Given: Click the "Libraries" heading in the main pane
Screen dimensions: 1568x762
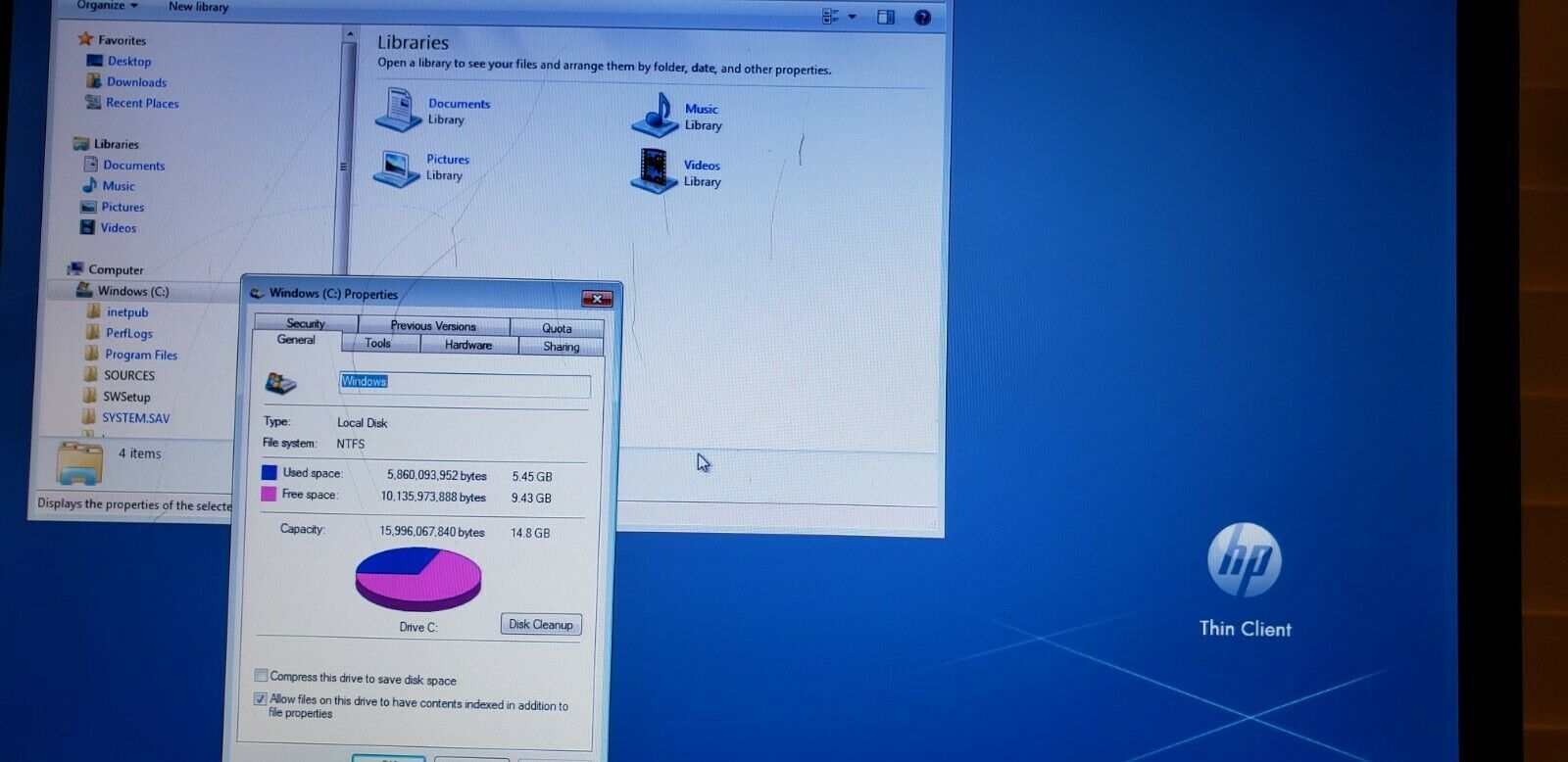Looking at the screenshot, I should pyautogui.click(x=413, y=43).
